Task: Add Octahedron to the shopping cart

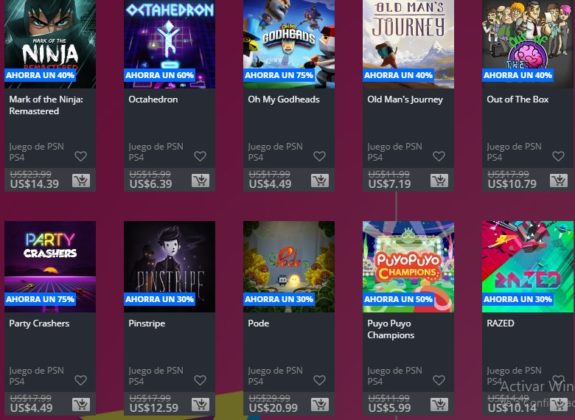Action: [x=200, y=180]
